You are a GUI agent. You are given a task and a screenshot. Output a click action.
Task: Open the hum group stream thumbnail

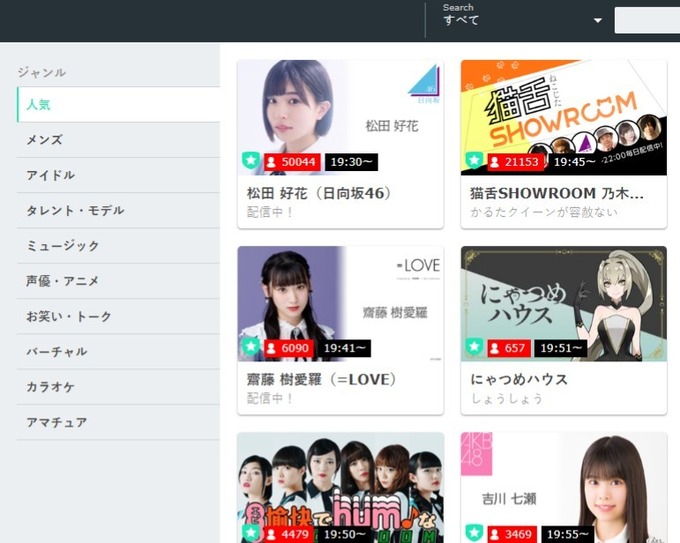[340, 487]
